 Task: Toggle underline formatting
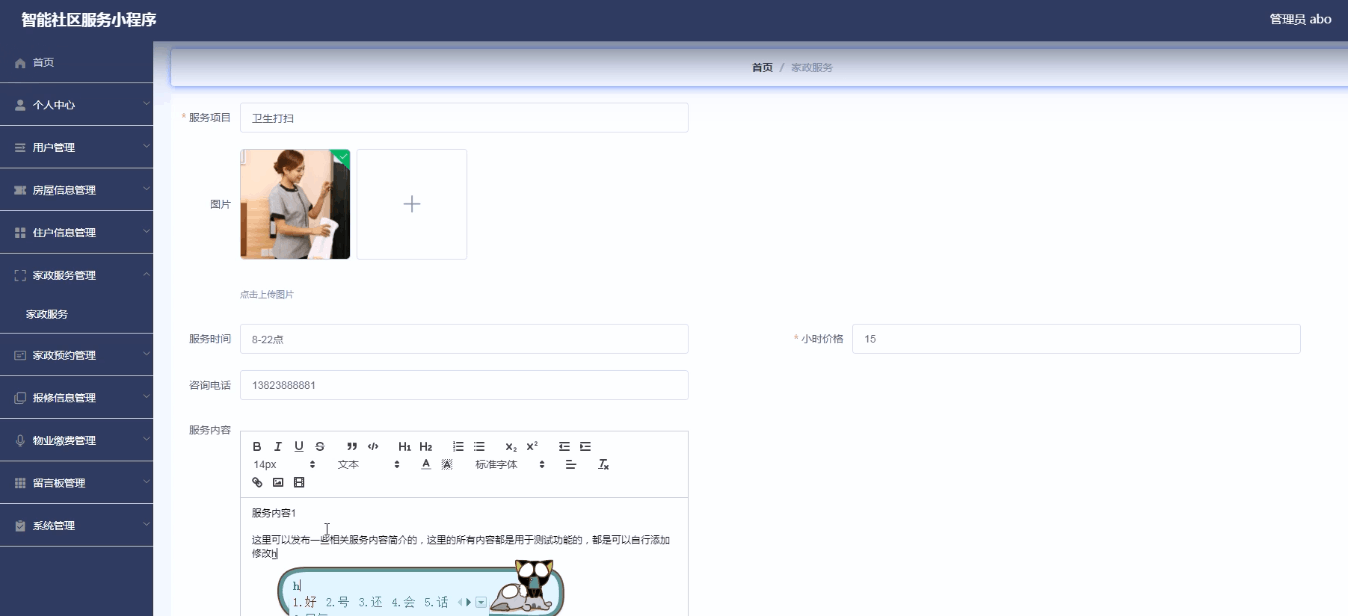coord(298,446)
